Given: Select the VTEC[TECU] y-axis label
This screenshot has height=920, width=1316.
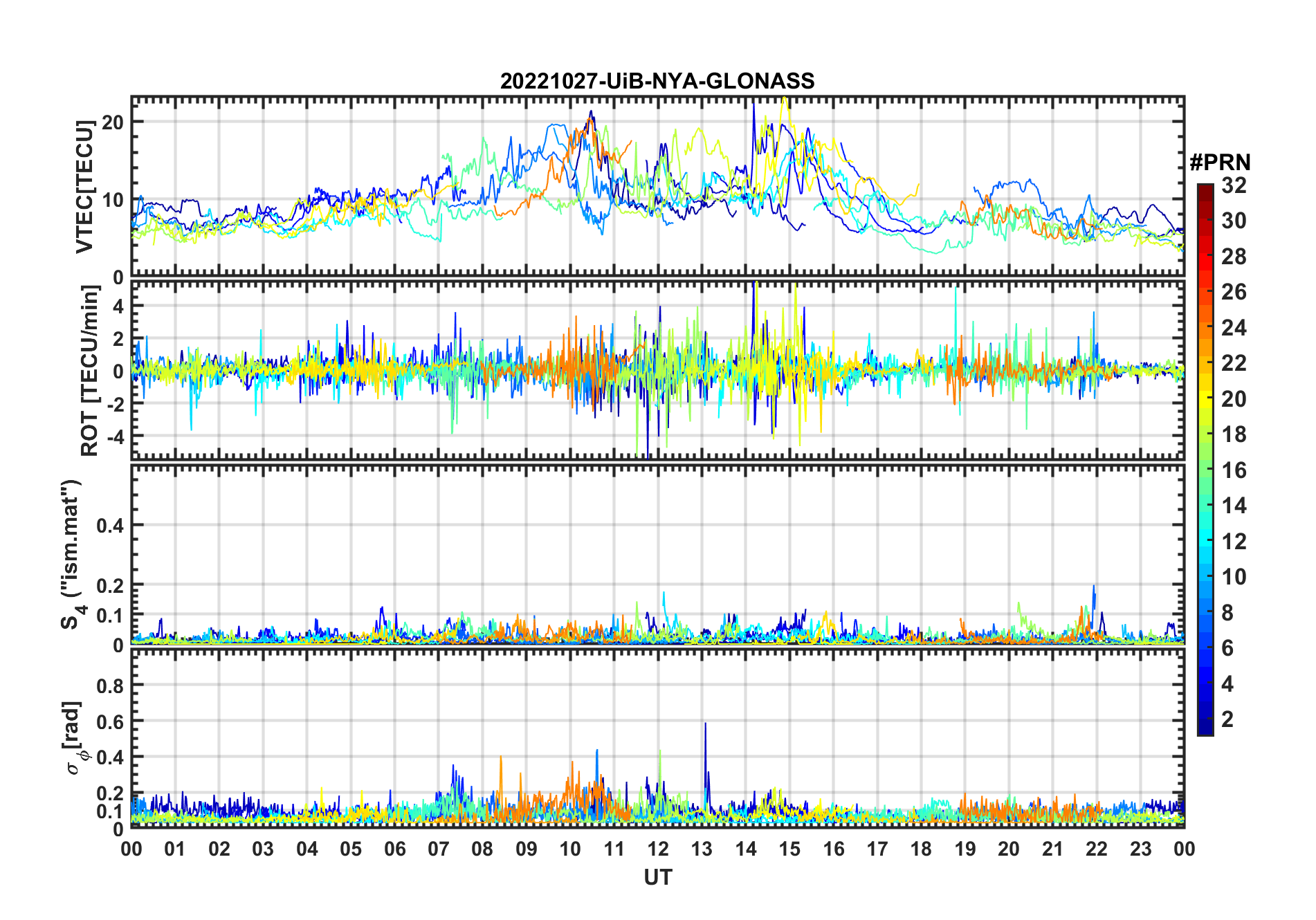Looking at the screenshot, I should 84,187.
